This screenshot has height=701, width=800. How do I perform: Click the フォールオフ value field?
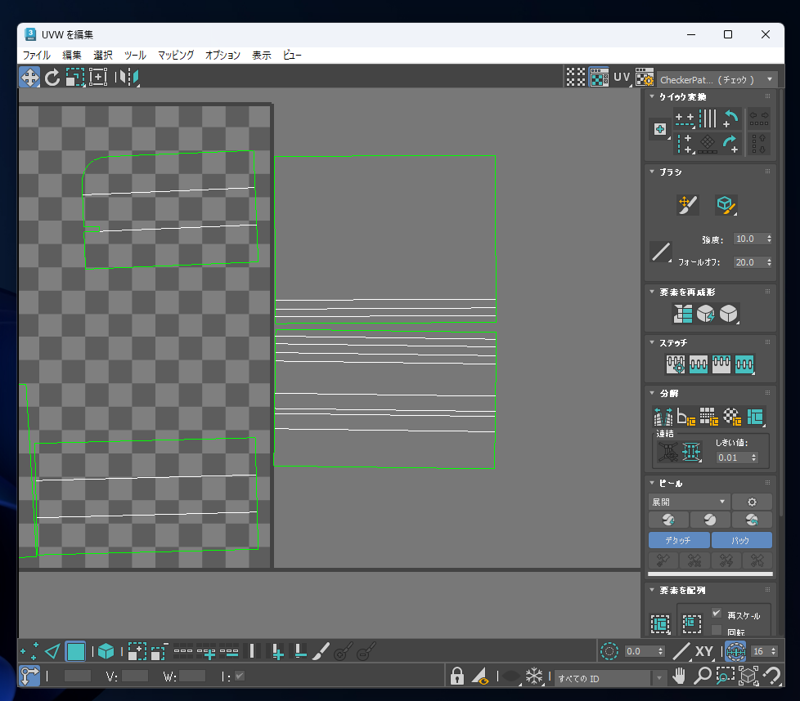point(748,262)
